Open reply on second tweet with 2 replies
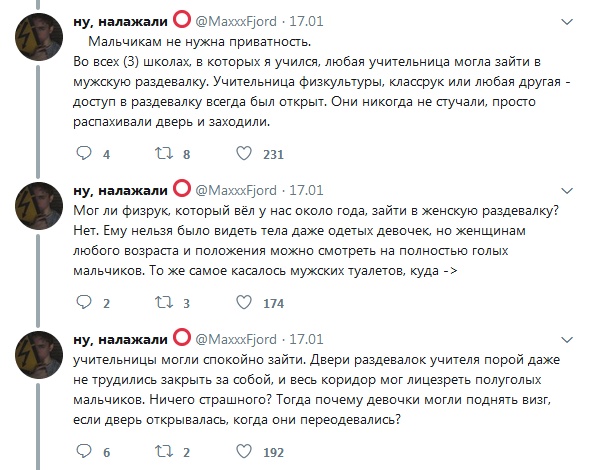The image size is (597, 470). point(84,302)
